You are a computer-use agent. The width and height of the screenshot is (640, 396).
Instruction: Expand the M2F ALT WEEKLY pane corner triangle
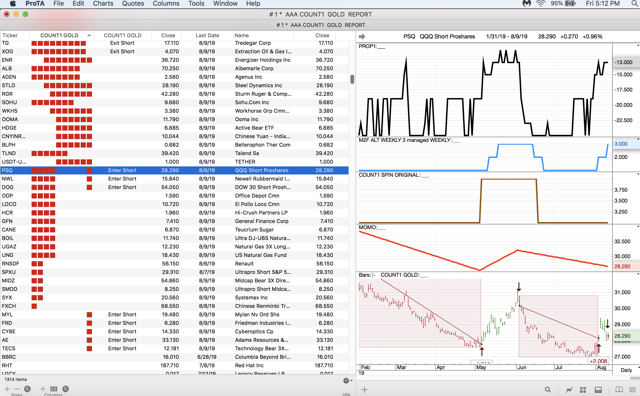click(638, 139)
